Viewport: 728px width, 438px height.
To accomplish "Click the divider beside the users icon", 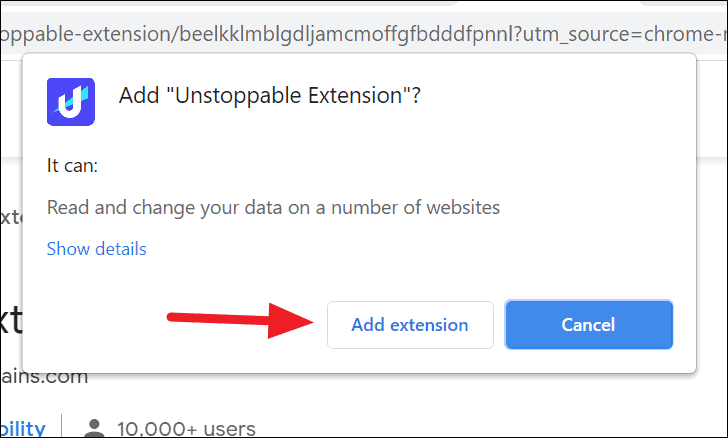I will [x=62, y=426].
